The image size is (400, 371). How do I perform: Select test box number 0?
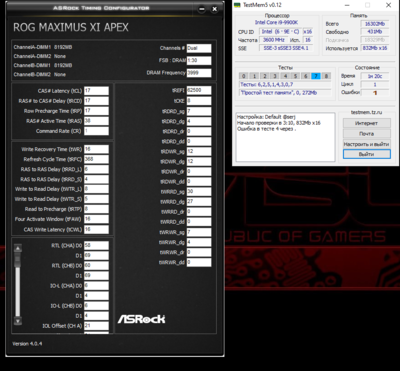(x=244, y=76)
